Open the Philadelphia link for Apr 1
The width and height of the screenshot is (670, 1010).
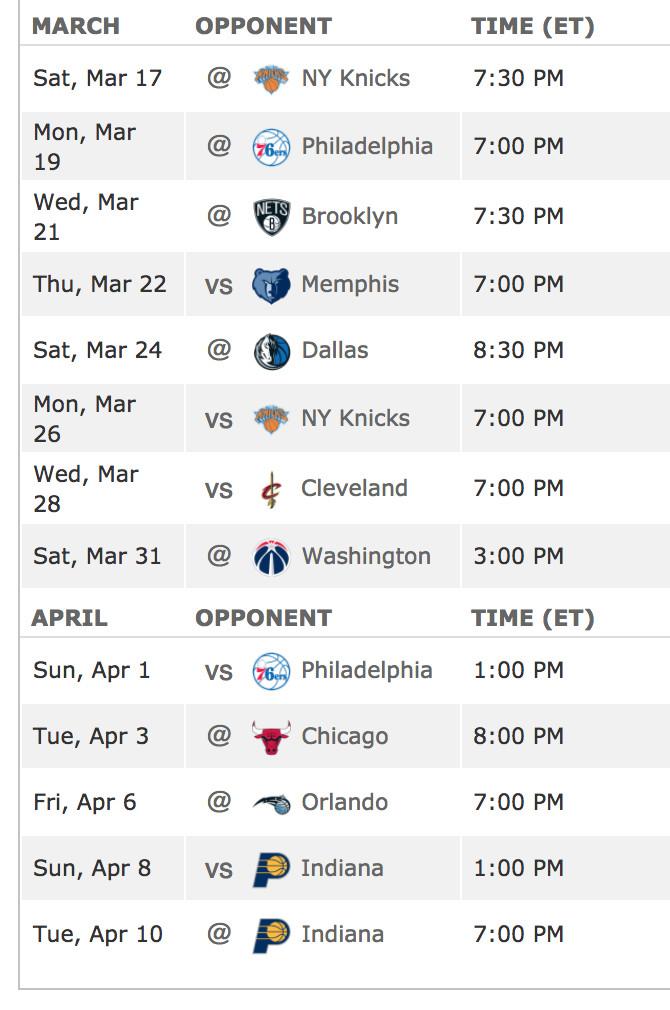click(366, 670)
